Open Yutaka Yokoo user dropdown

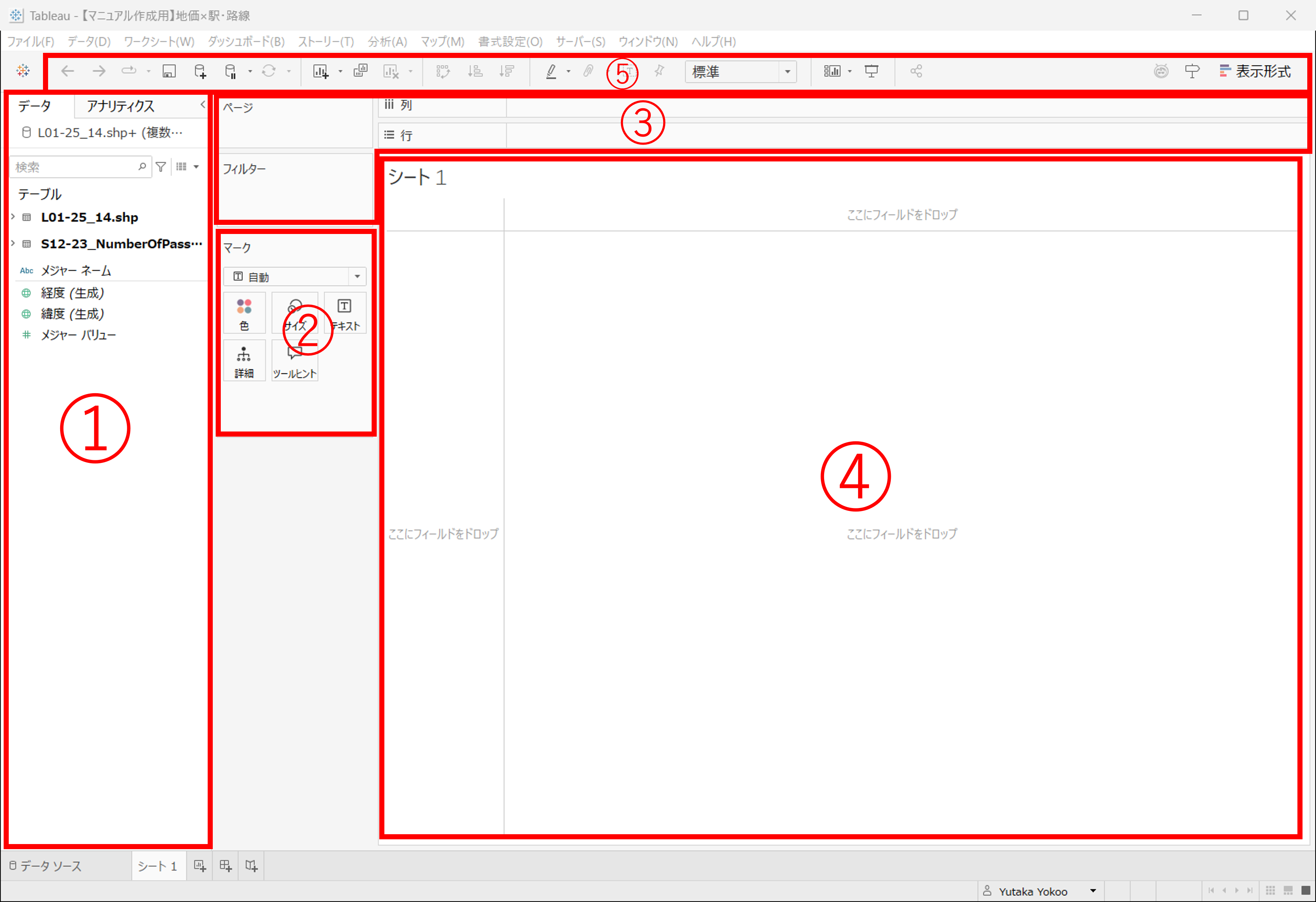click(x=1041, y=891)
